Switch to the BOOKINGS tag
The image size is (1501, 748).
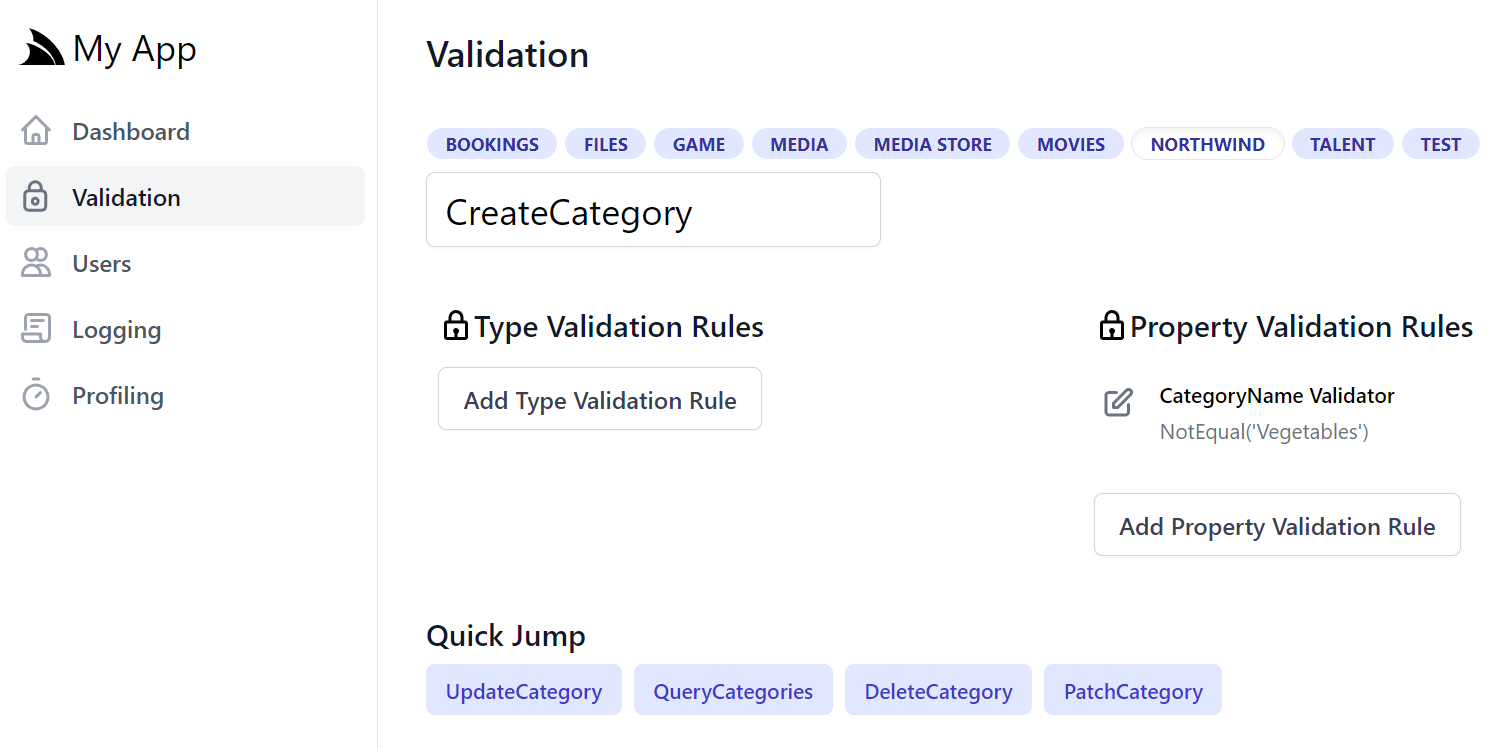pos(492,144)
